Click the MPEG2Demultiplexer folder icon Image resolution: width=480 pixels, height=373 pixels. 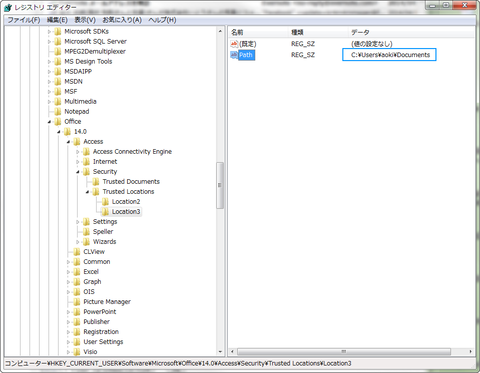(x=58, y=52)
